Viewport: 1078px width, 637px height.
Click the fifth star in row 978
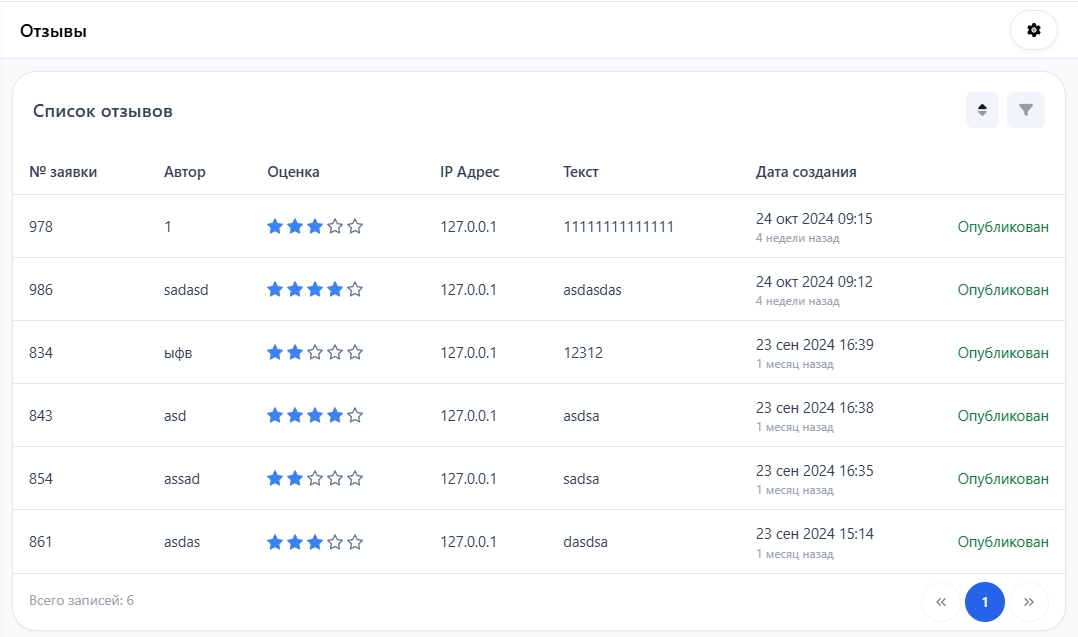pyautogui.click(x=355, y=227)
